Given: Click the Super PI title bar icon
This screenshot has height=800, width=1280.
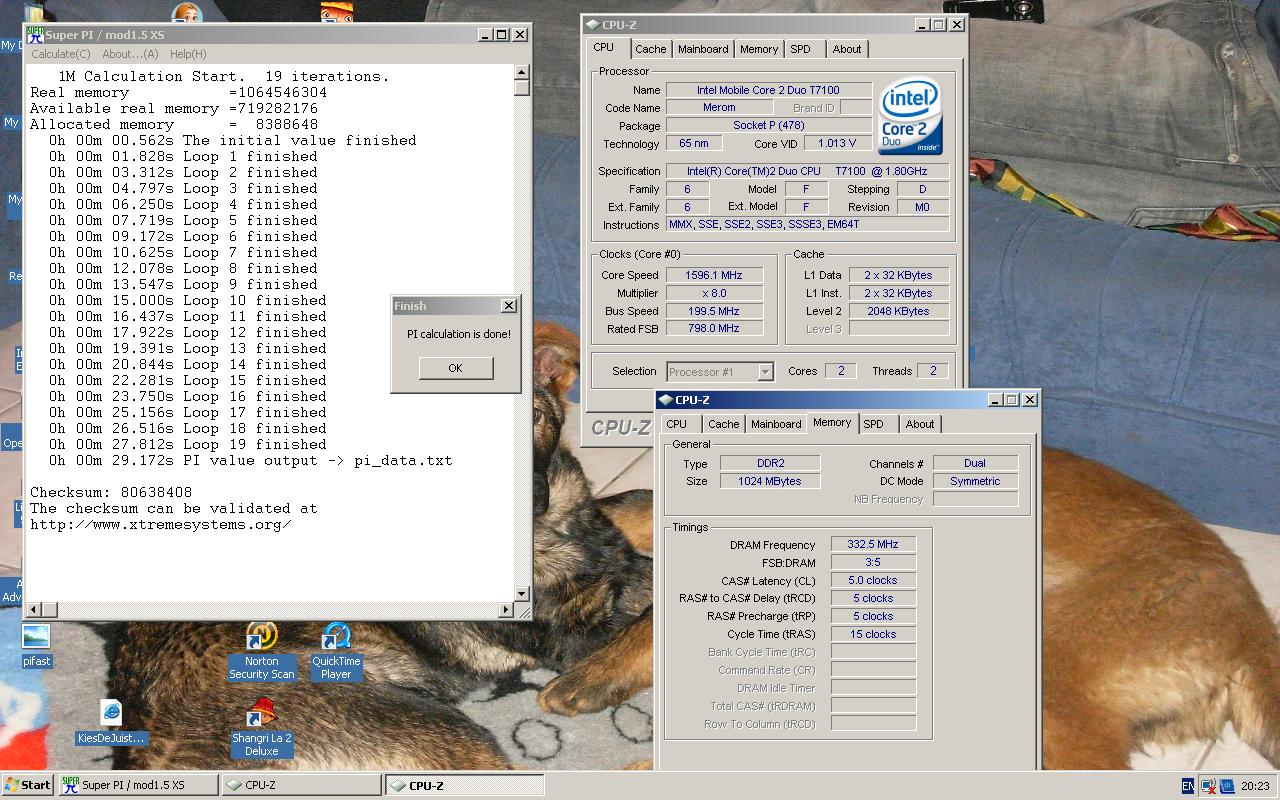Looking at the screenshot, I should (36, 35).
